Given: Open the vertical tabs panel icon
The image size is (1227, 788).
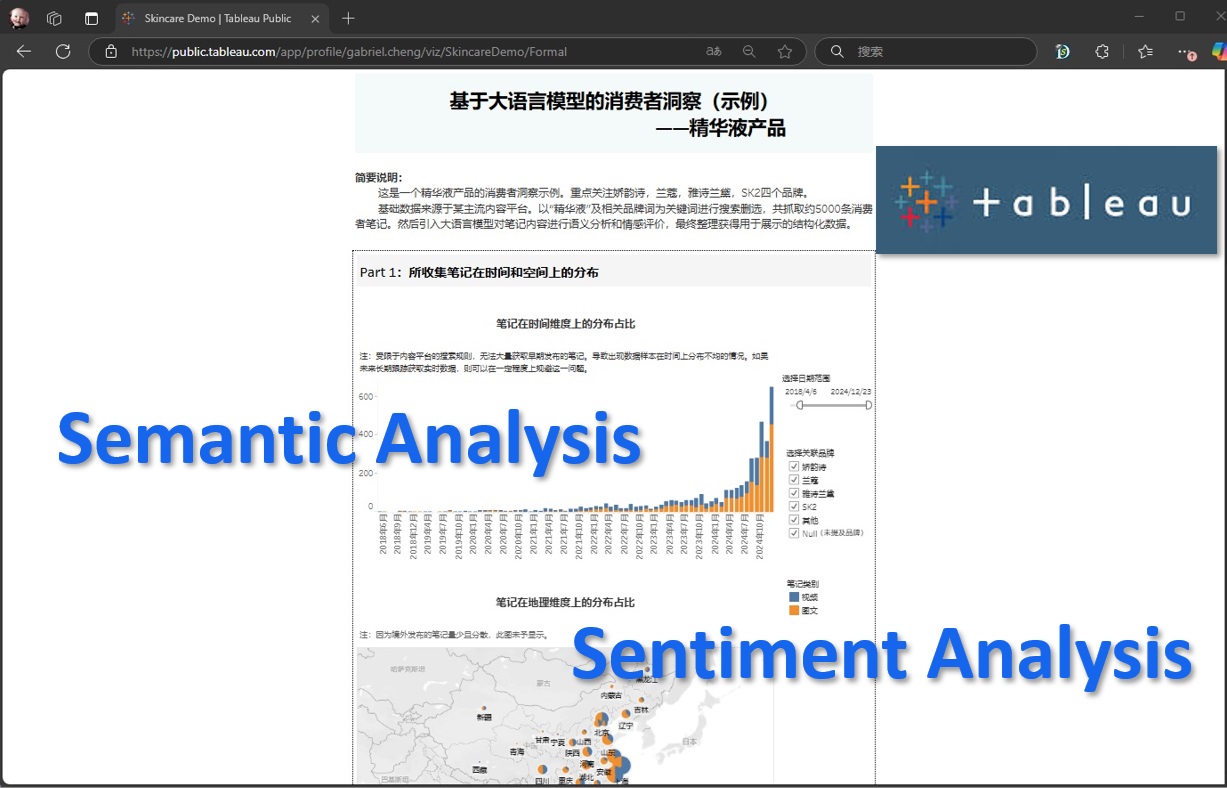Looking at the screenshot, I should point(91,18).
